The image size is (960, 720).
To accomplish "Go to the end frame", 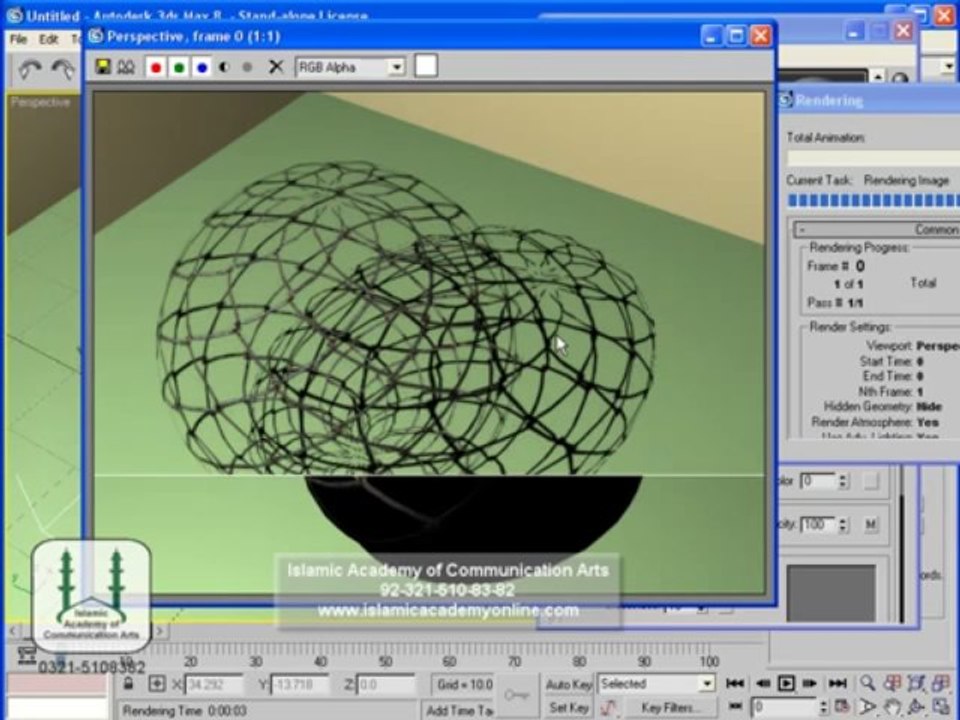I will point(837,683).
